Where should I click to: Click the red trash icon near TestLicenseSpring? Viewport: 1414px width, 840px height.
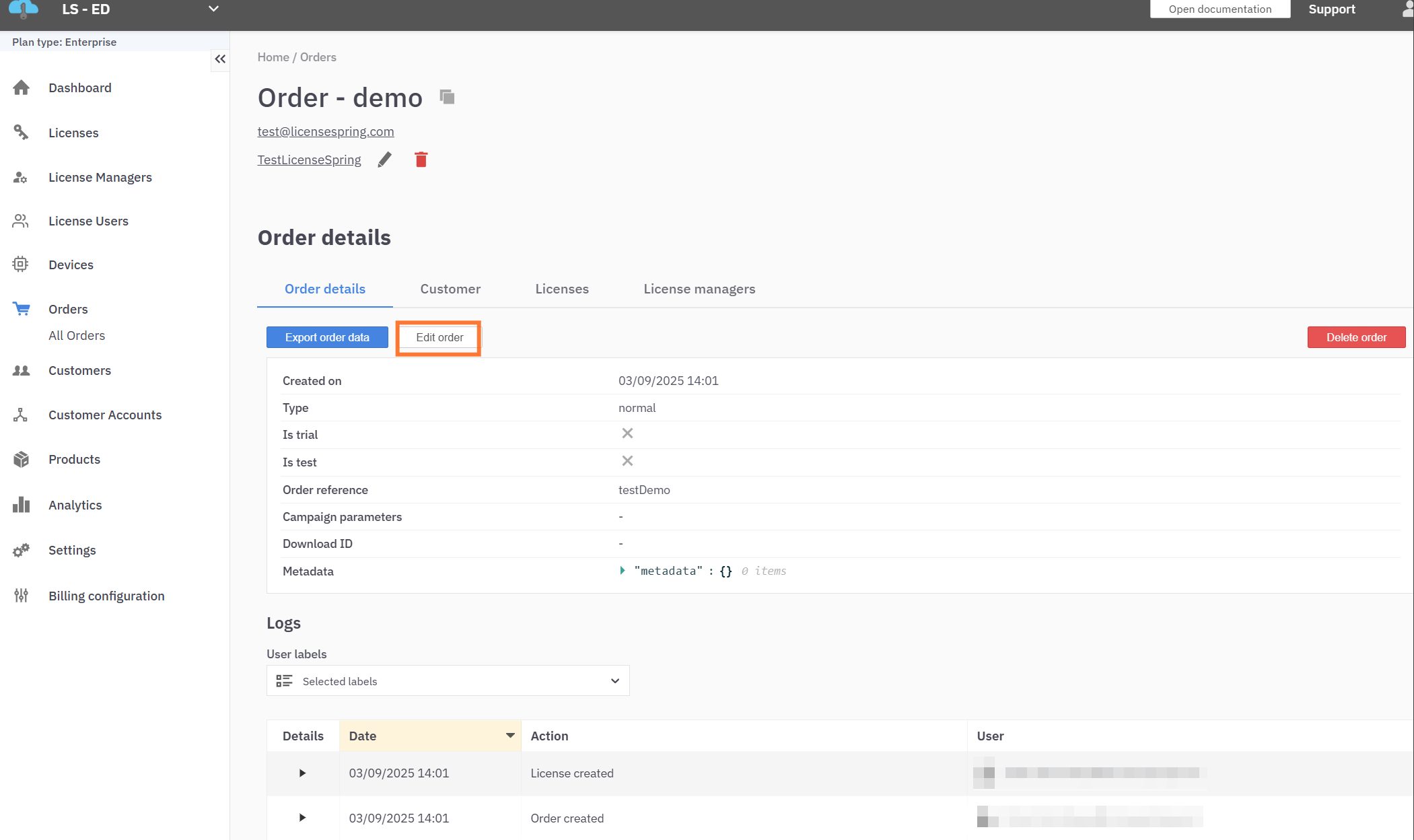[x=421, y=160]
